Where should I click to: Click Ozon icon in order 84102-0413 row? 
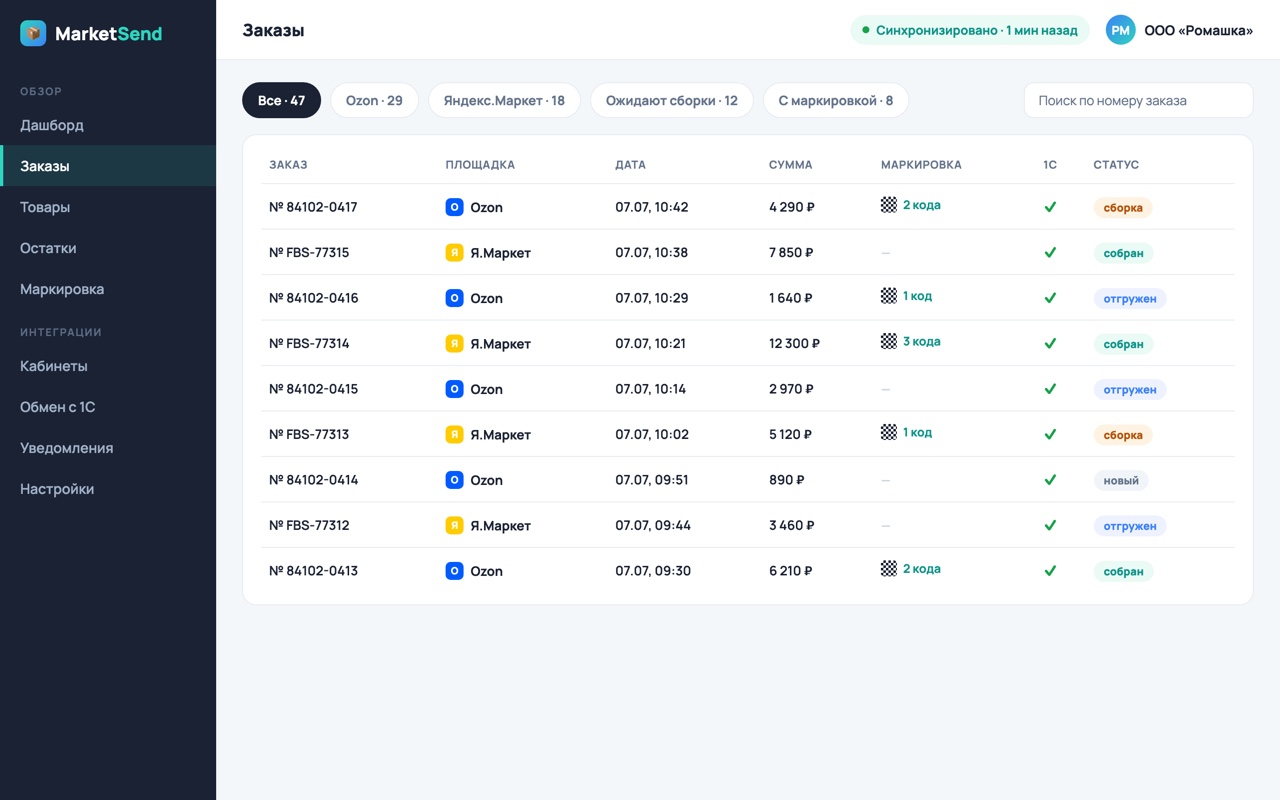pos(454,571)
